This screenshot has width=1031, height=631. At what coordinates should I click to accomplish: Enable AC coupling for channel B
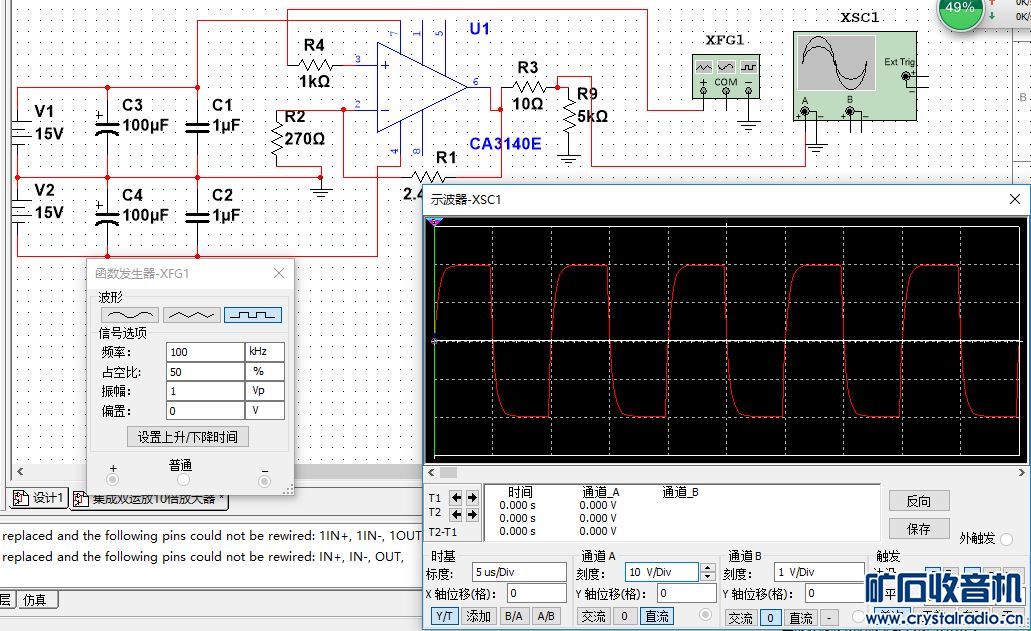click(x=740, y=618)
